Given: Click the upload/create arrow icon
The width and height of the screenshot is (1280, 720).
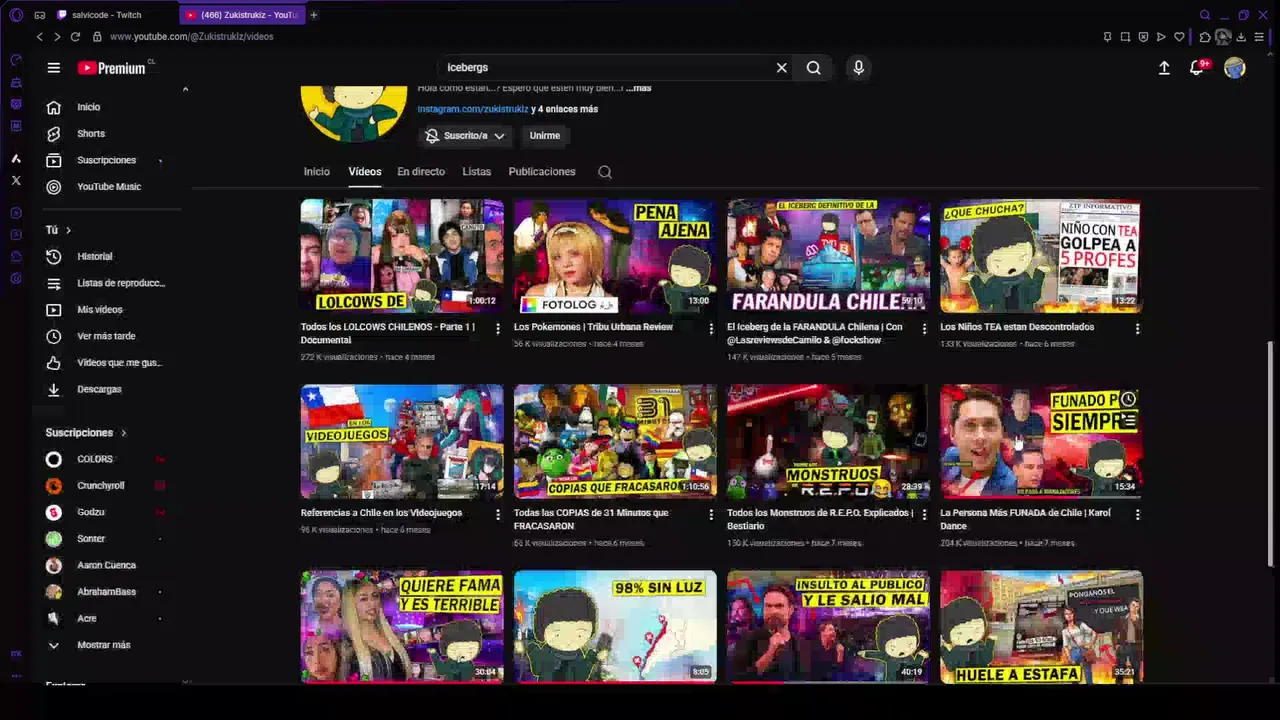Looking at the screenshot, I should click(1164, 68).
